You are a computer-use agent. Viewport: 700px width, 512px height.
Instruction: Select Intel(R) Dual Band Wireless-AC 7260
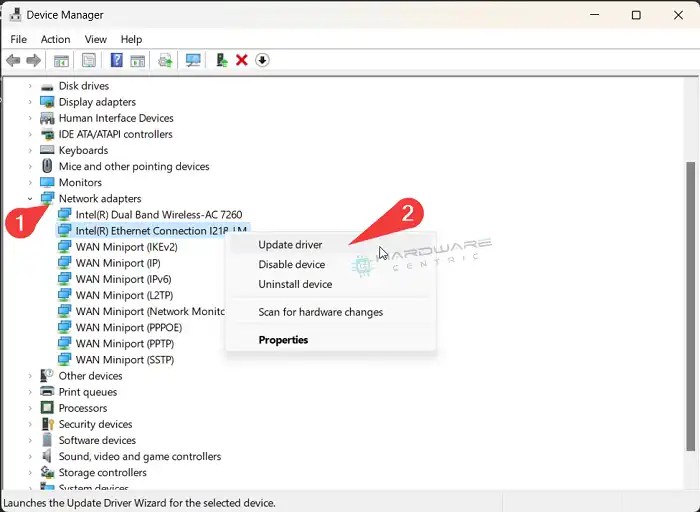coord(159,215)
